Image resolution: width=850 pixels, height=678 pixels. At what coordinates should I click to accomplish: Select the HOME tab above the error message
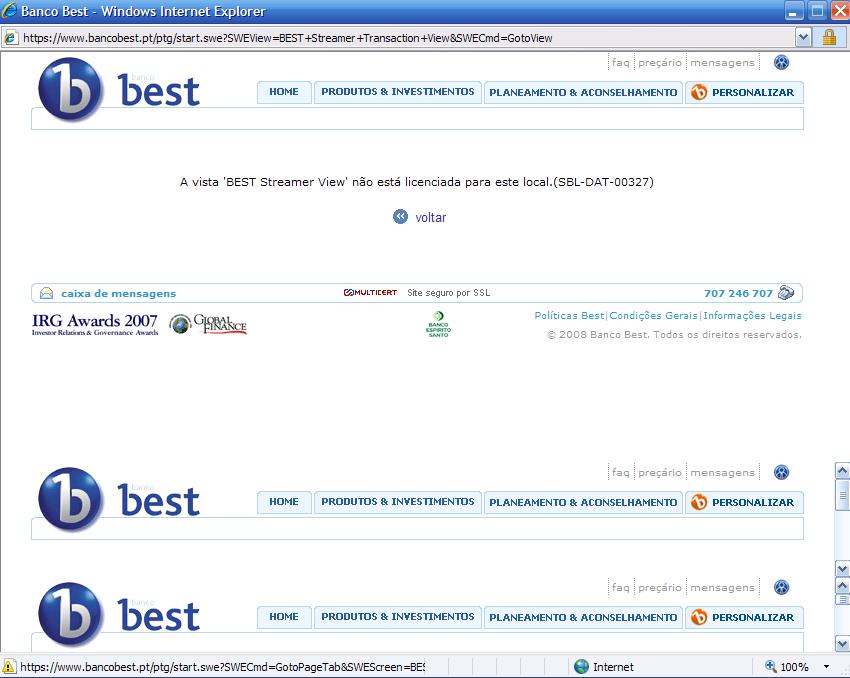point(284,92)
